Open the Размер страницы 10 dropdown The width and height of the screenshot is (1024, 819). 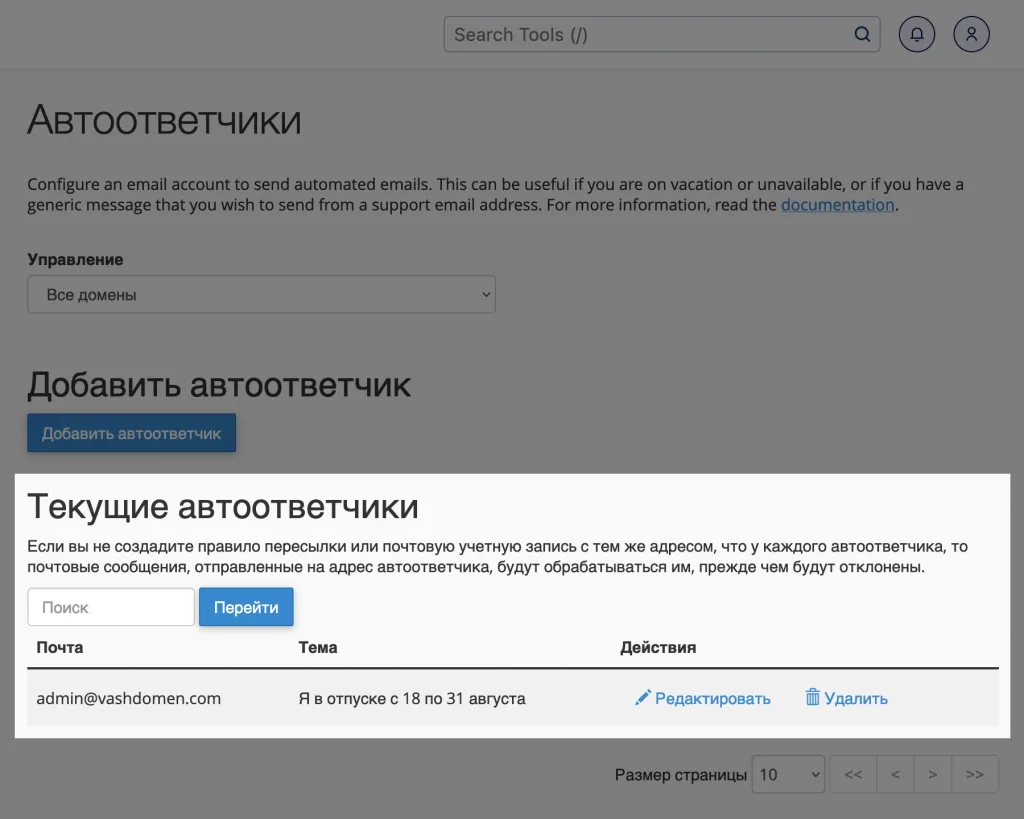pos(788,775)
